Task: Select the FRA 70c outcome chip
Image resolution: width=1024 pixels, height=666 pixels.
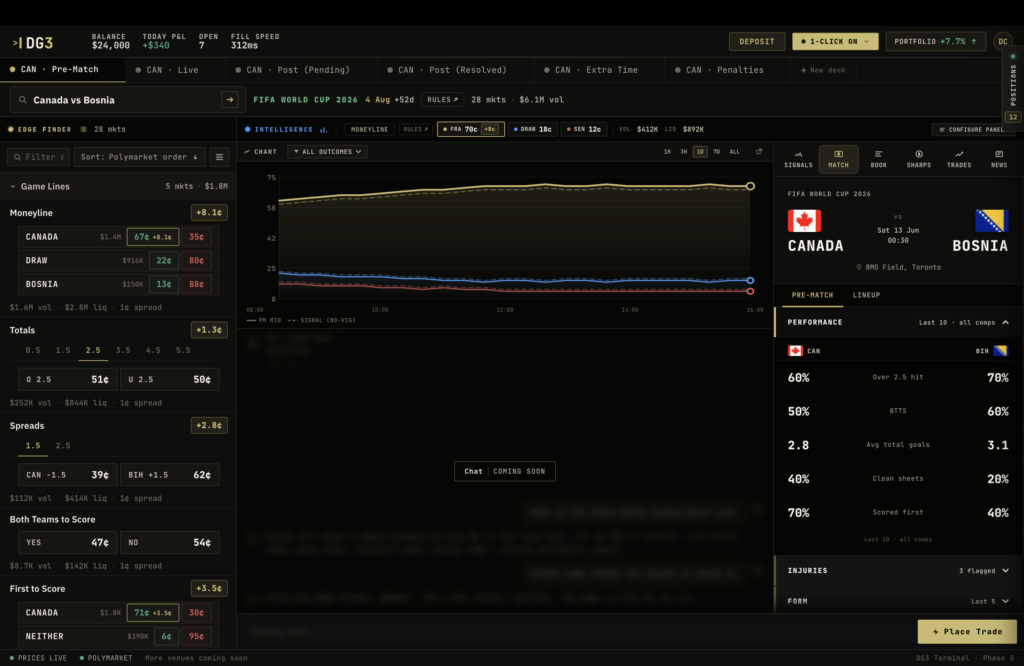Action: click(x=470, y=129)
